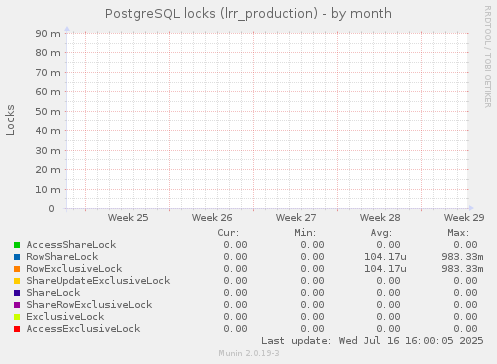Click RowExclusiveLock Max value 983.33m
The height and width of the screenshot is (364, 497).
(462, 269)
